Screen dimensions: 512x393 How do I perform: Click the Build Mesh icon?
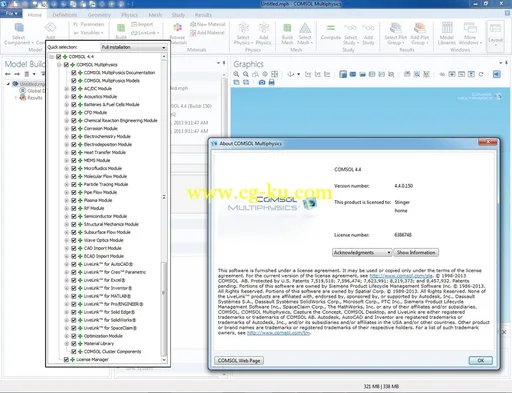pos(287,28)
